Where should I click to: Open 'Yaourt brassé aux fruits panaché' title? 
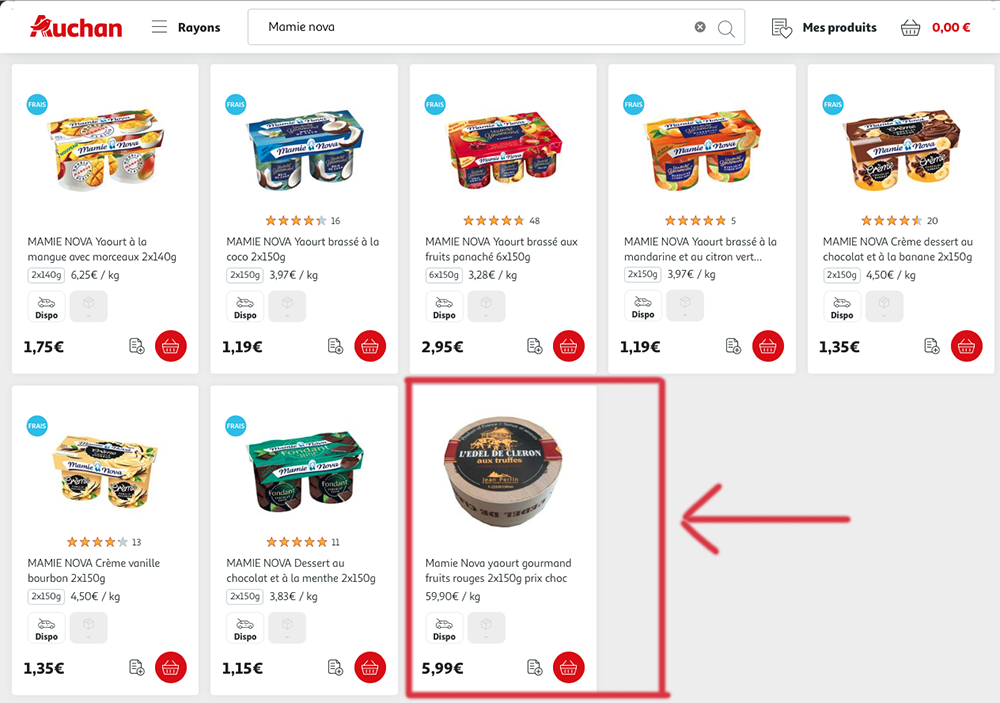tap(501, 249)
